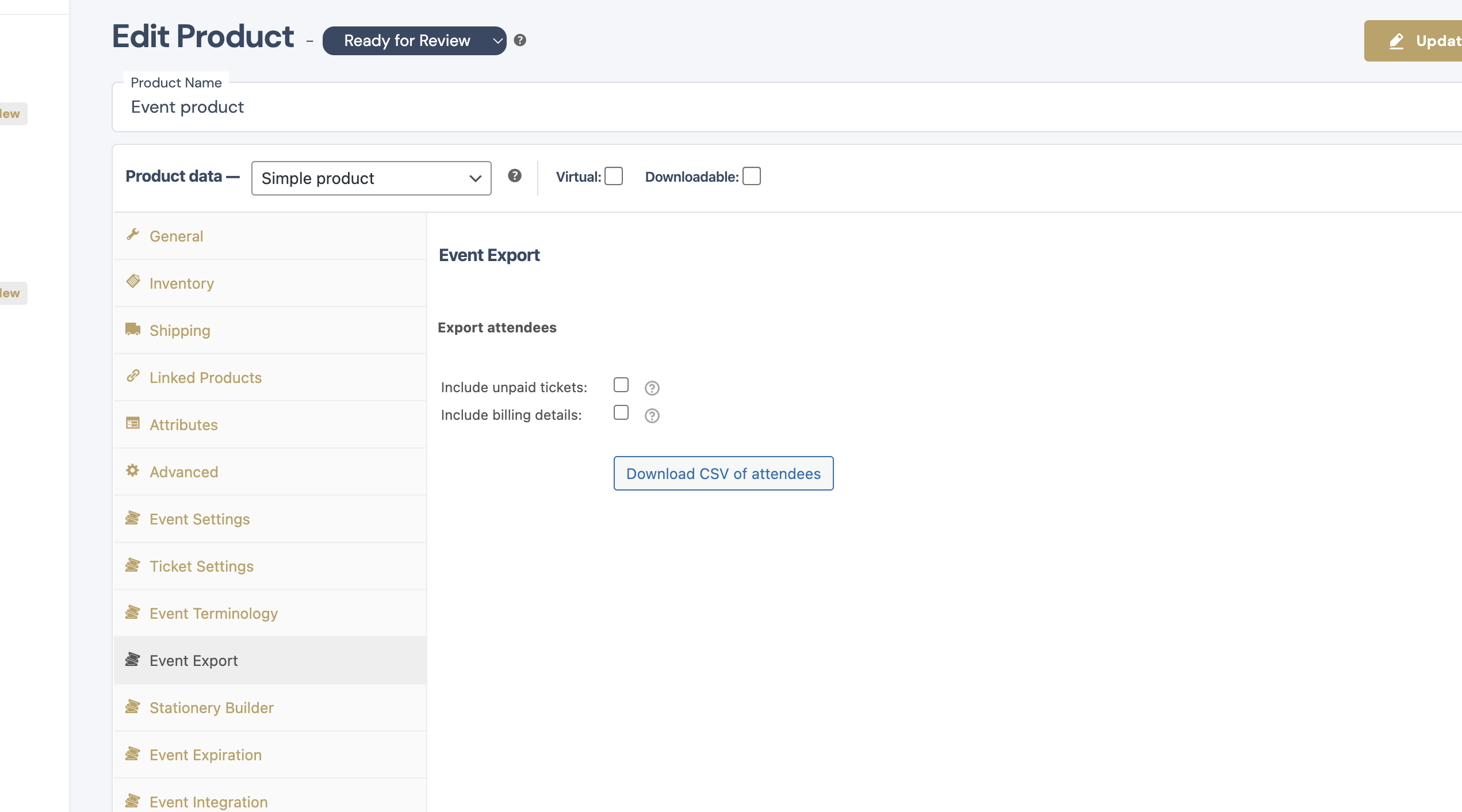The width and height of the screenshot is (1462, 812).
Task: Click the ticket icon beside Event Export
Action: (x=133, y=659)
